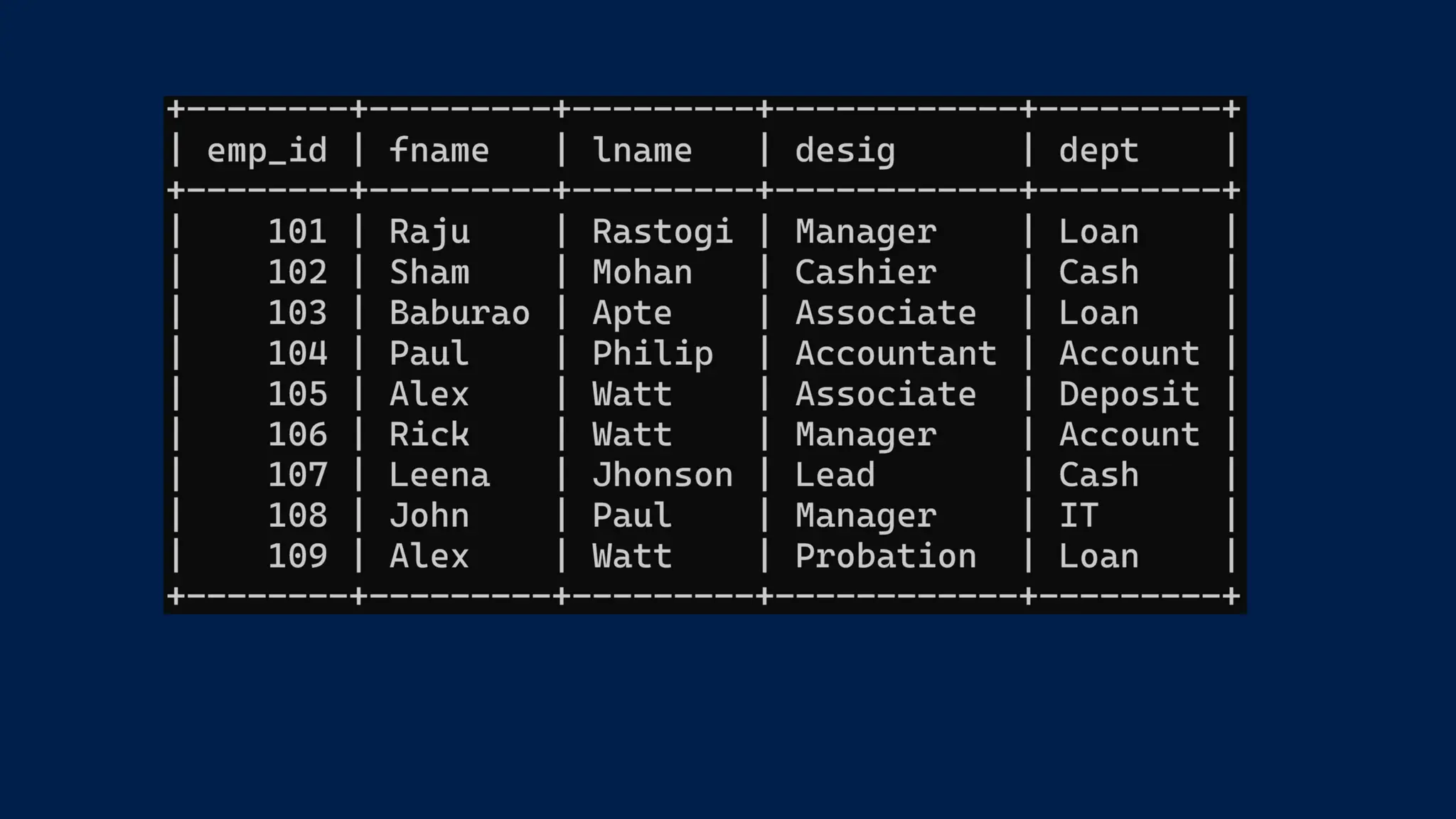
Task: Click the Lead designation cell
Action: pos(835,475)
